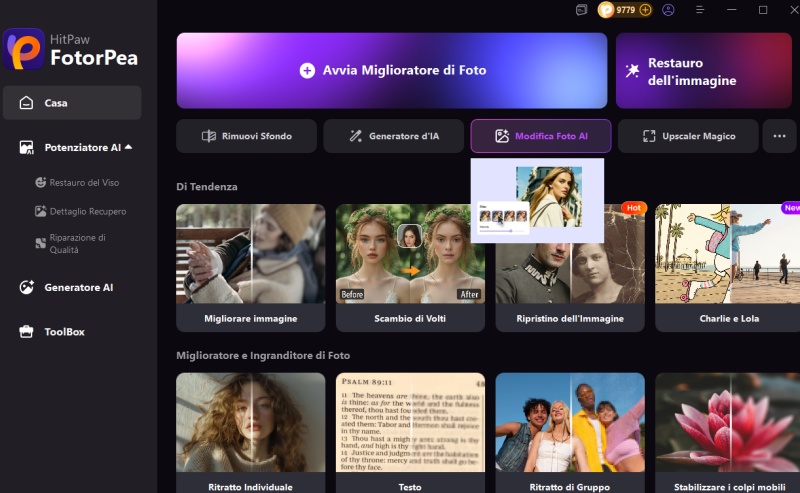Add coins with the plus icon
The height and width of the screenshot is (493, 800).
(x=645, y=10)
